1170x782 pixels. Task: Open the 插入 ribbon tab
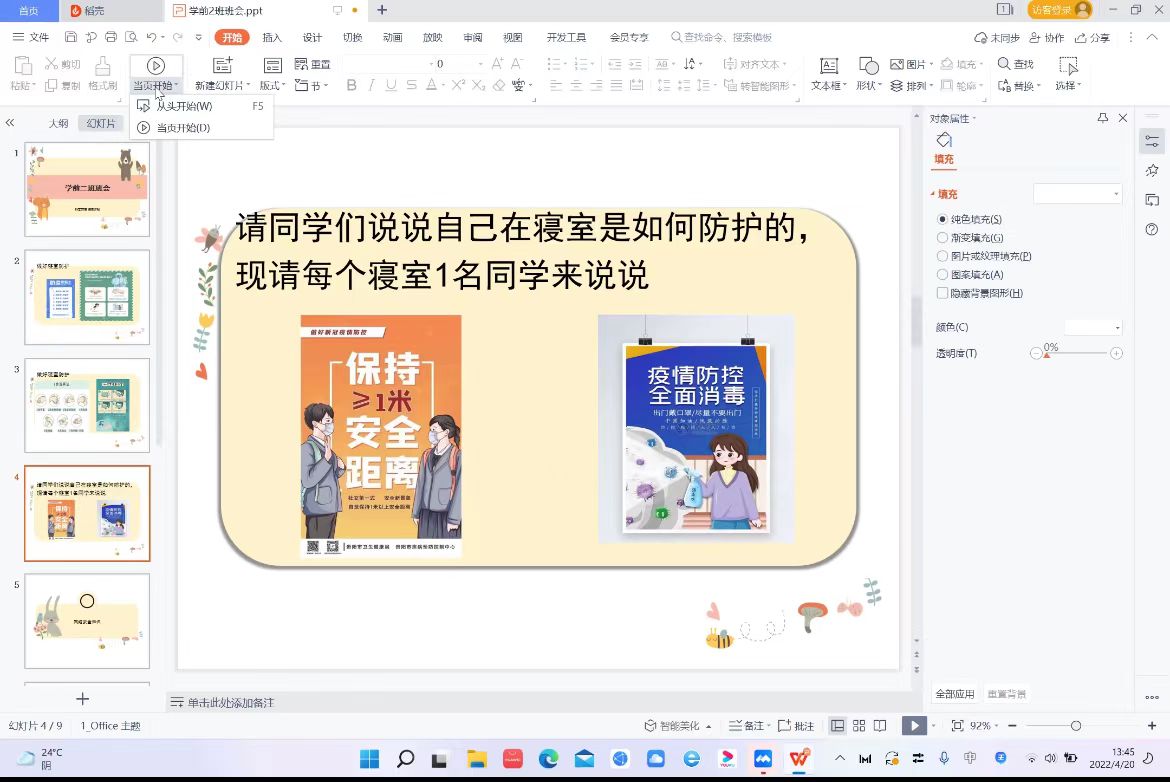[272, 38]
